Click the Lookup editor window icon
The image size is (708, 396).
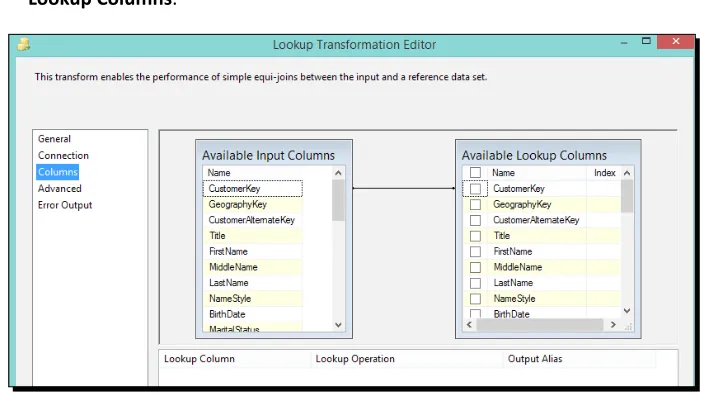24,44
